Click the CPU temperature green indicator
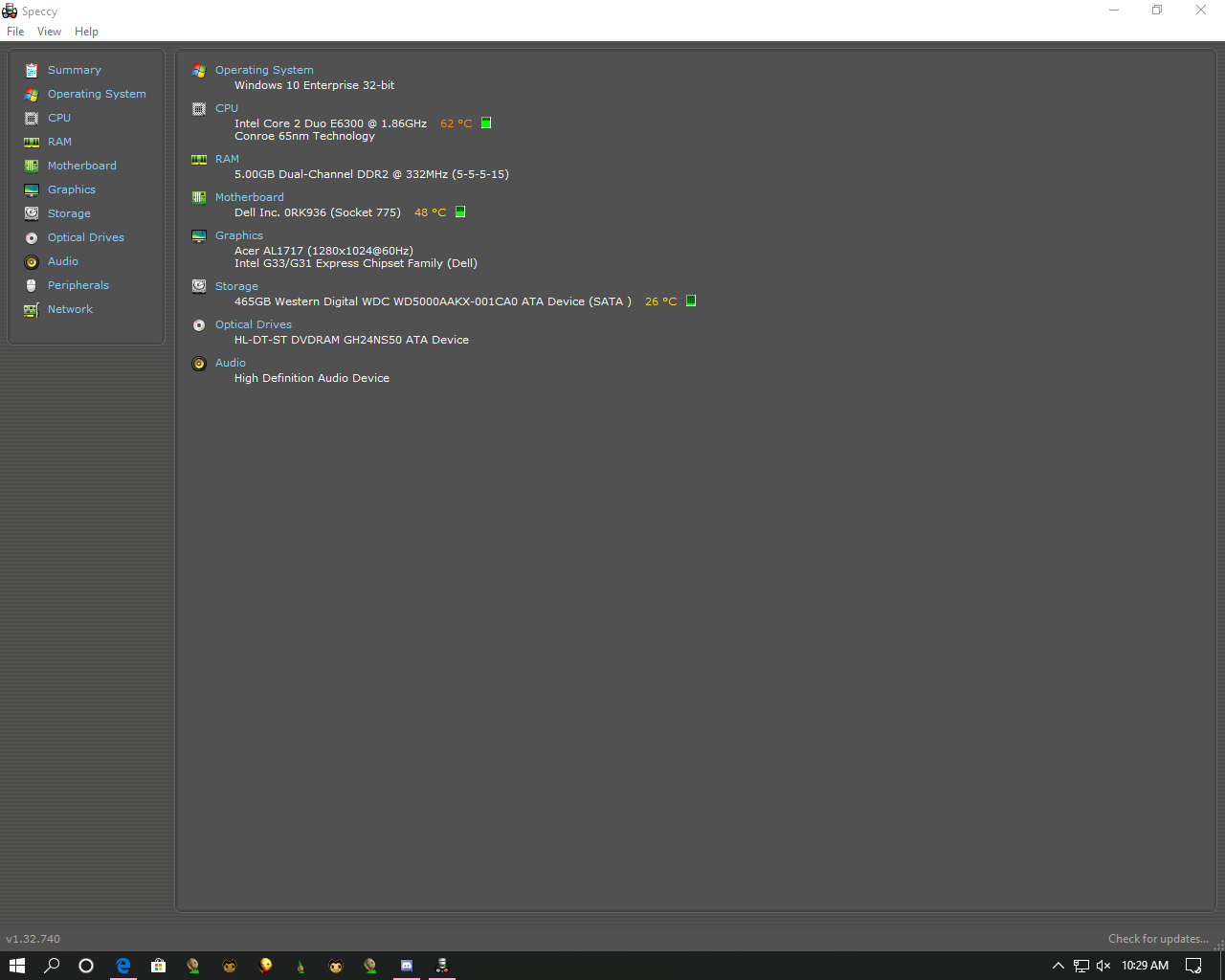This screenshot has height=980, width=1225. (x=486, y=122)
